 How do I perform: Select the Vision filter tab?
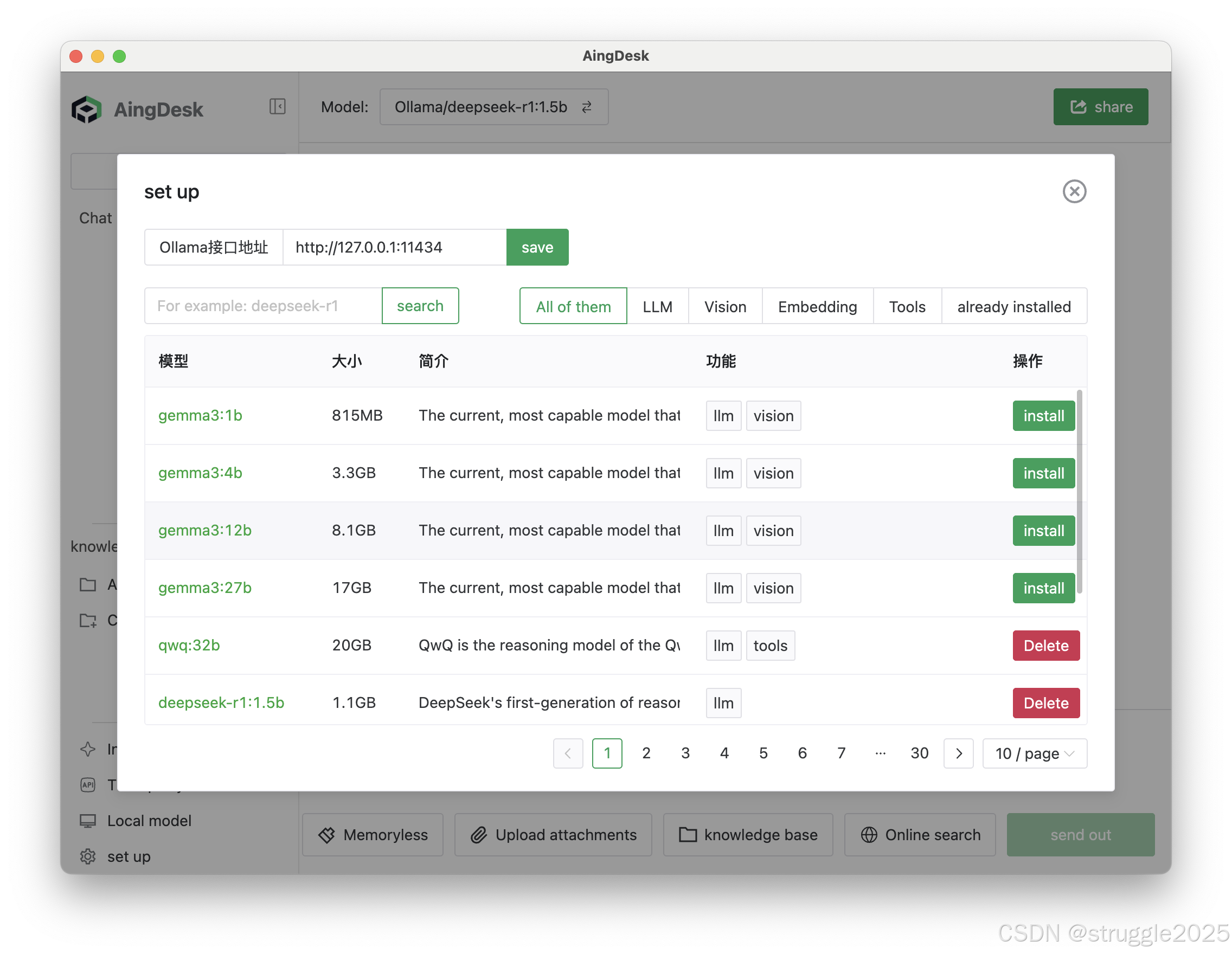click(725, 306)
